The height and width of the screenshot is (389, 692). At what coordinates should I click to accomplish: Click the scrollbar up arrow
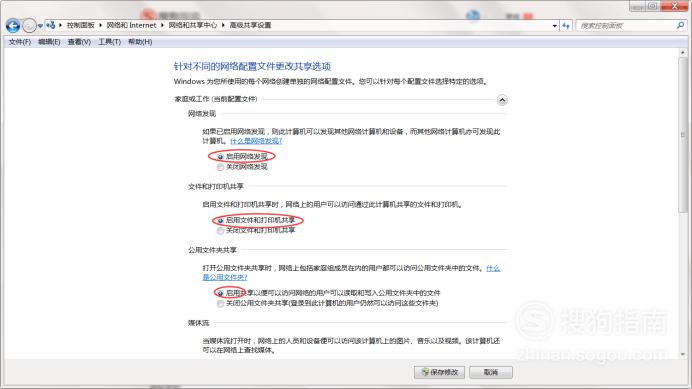[x=683, y=53]
